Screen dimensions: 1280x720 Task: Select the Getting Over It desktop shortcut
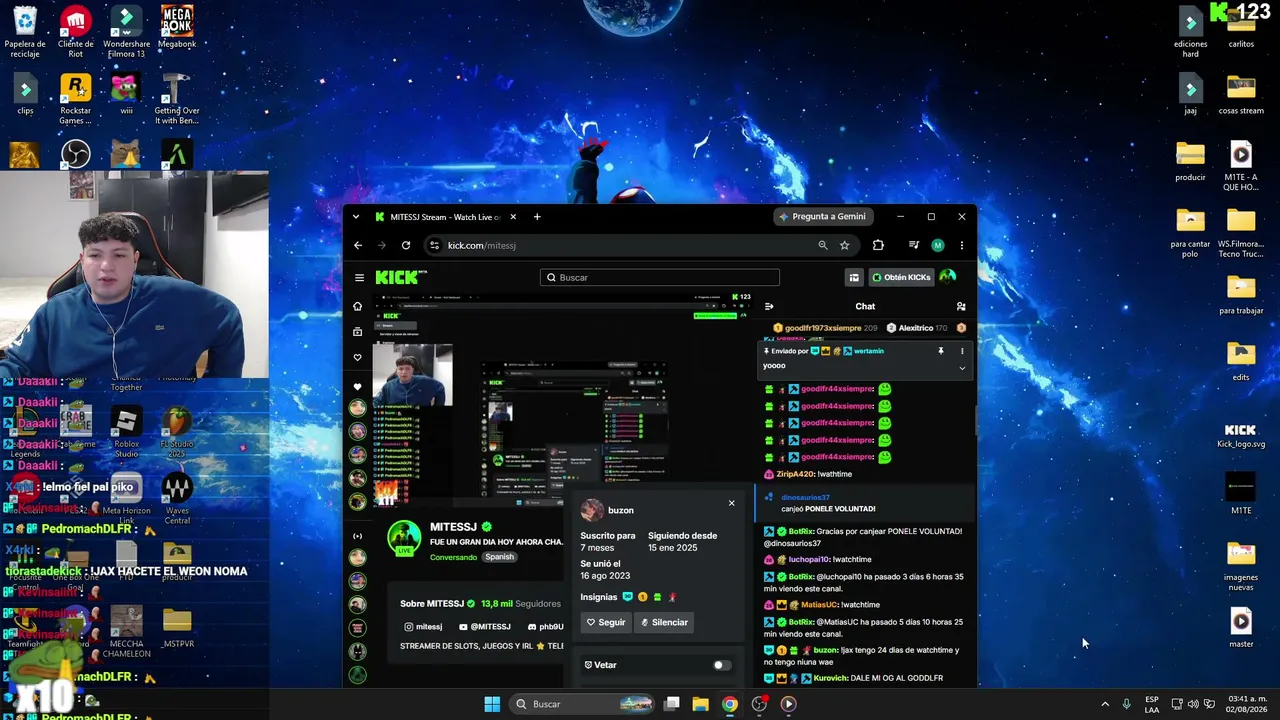click(x=177, y=99)
